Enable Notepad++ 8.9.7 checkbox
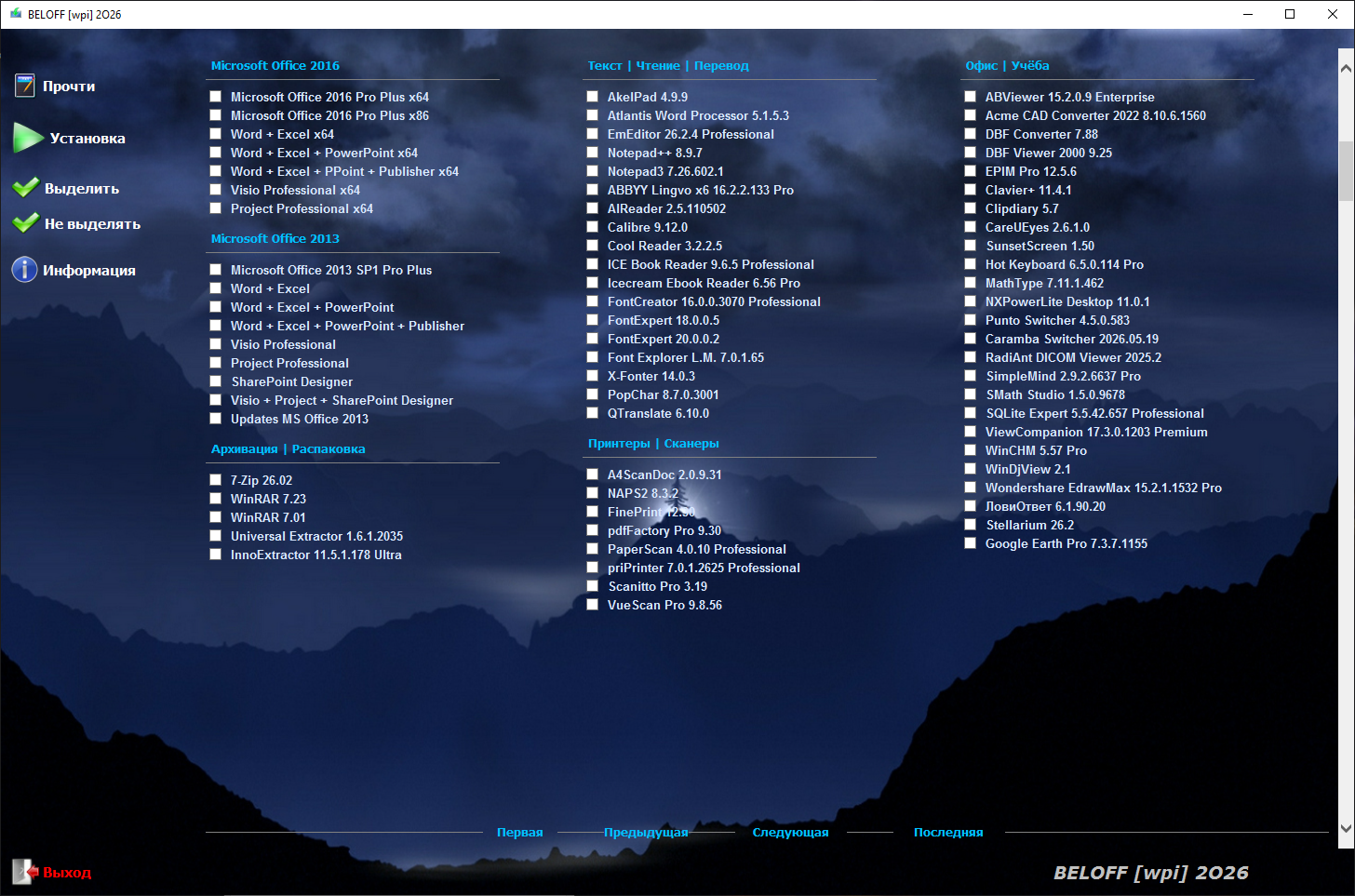This screenshot has height=896, width=1355. click(x=593, y=153)
